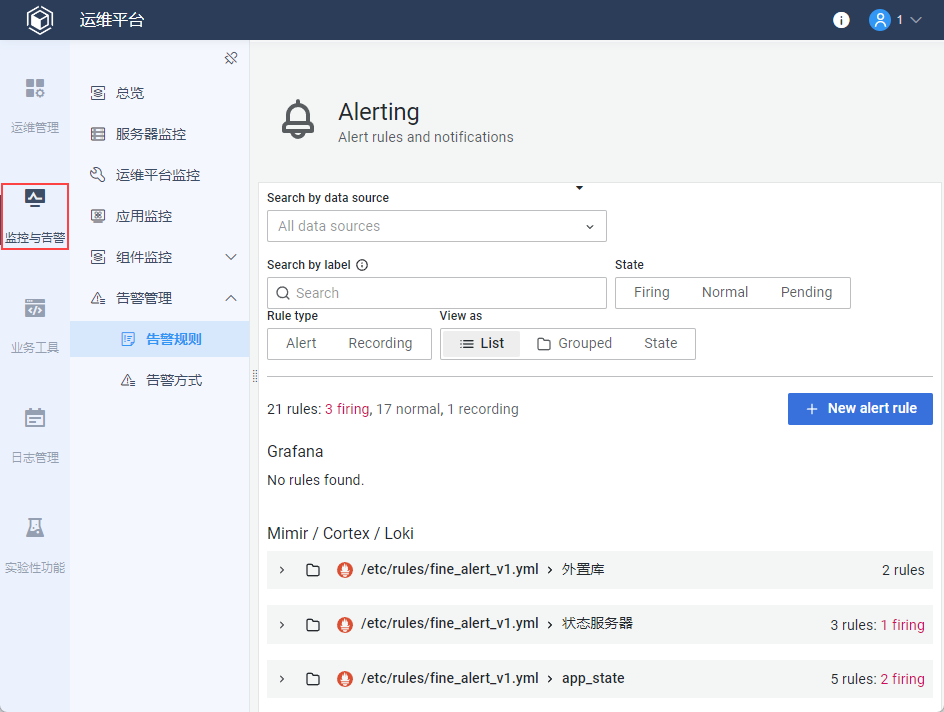Select the Recording rule type

click(x=380, y=344)
